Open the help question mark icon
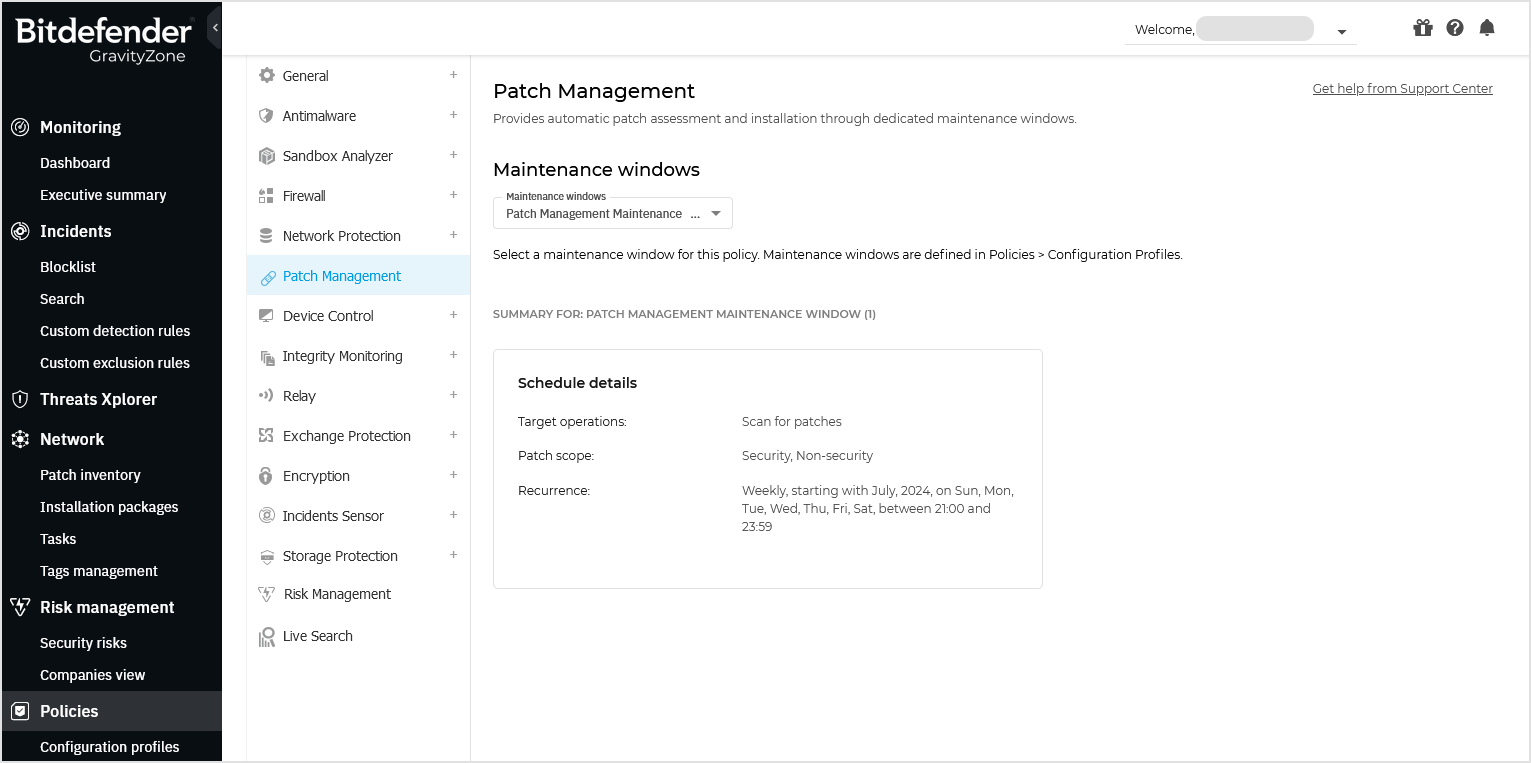 click(x=1455, y=28)
